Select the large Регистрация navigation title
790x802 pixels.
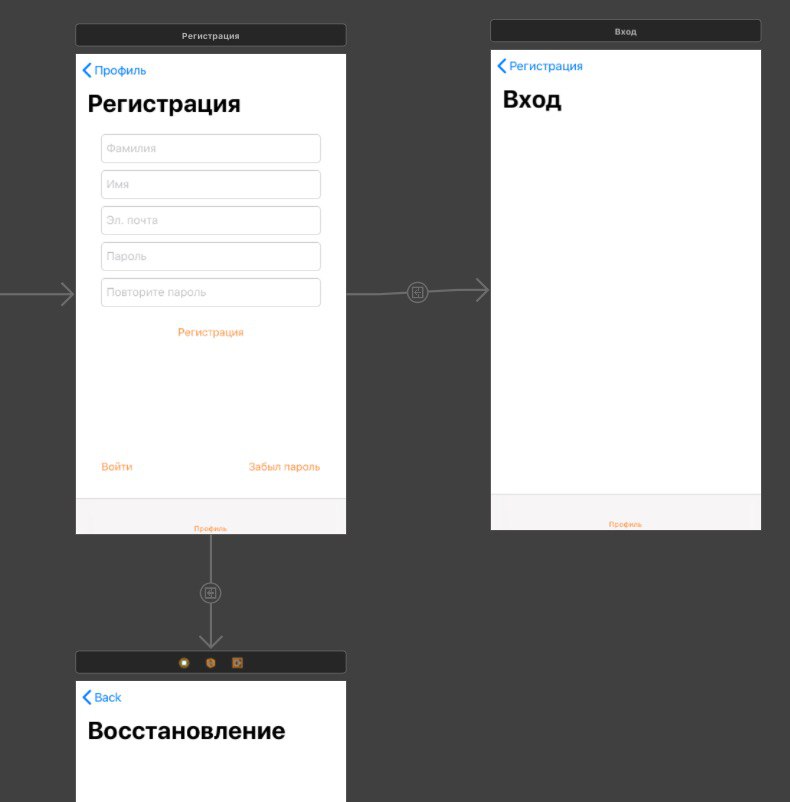164,104
